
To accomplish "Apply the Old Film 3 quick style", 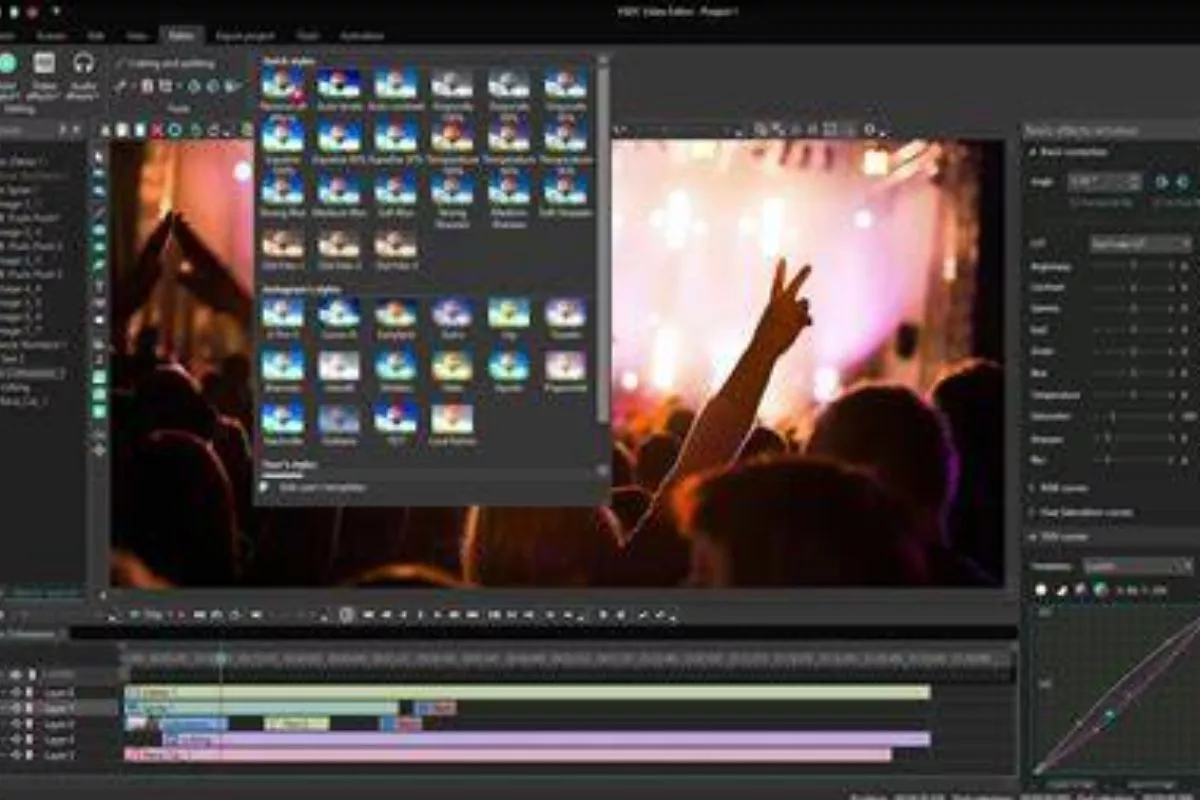I will pos(396,249).
